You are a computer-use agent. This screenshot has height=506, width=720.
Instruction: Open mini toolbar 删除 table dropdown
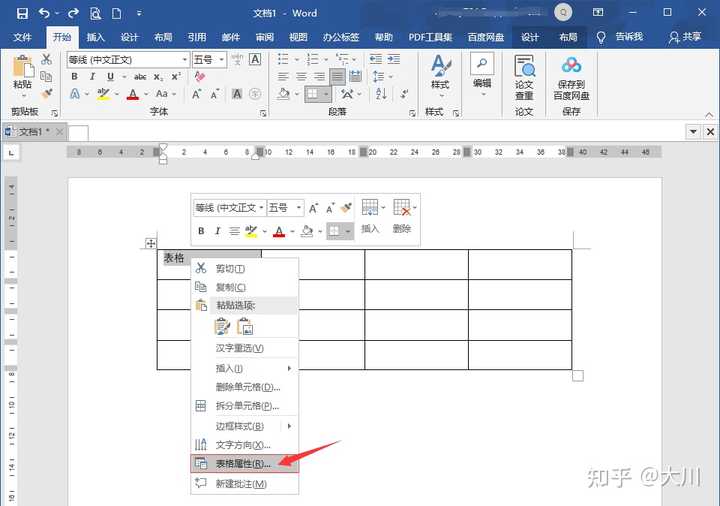click(415, 208)
